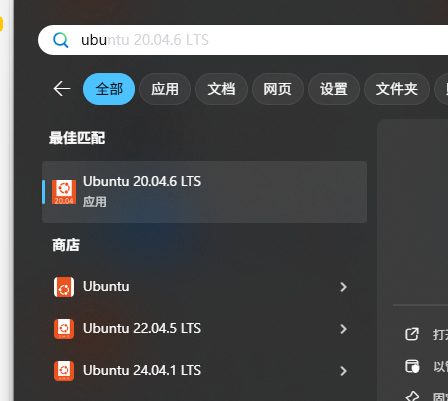This screenshot has height=401, width=448.
Task: Expand the Ubuntu store result chevron
Action: [x=343, y=287]
